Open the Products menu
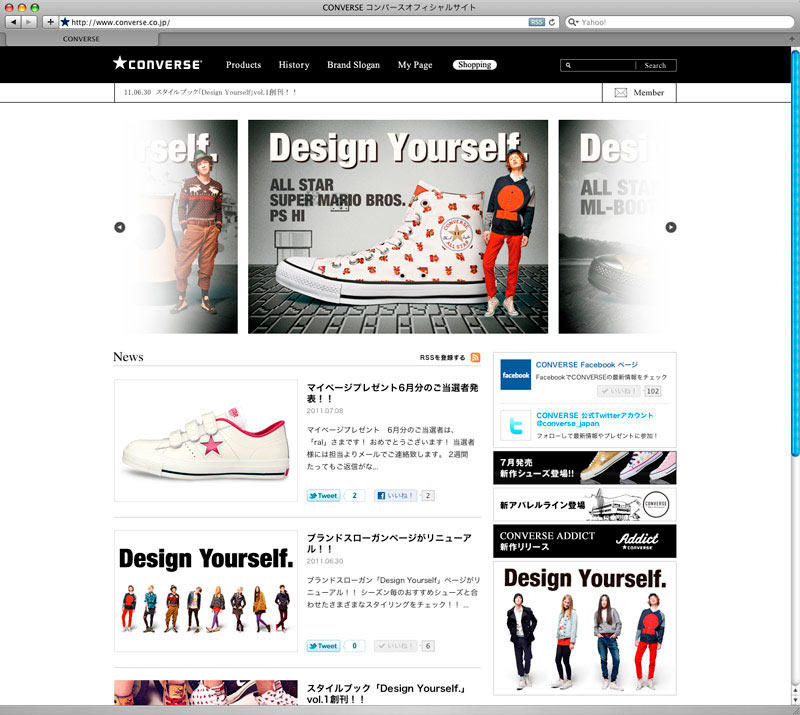The width and height of the screenshot is (800, 715). (x=243, y=65)
